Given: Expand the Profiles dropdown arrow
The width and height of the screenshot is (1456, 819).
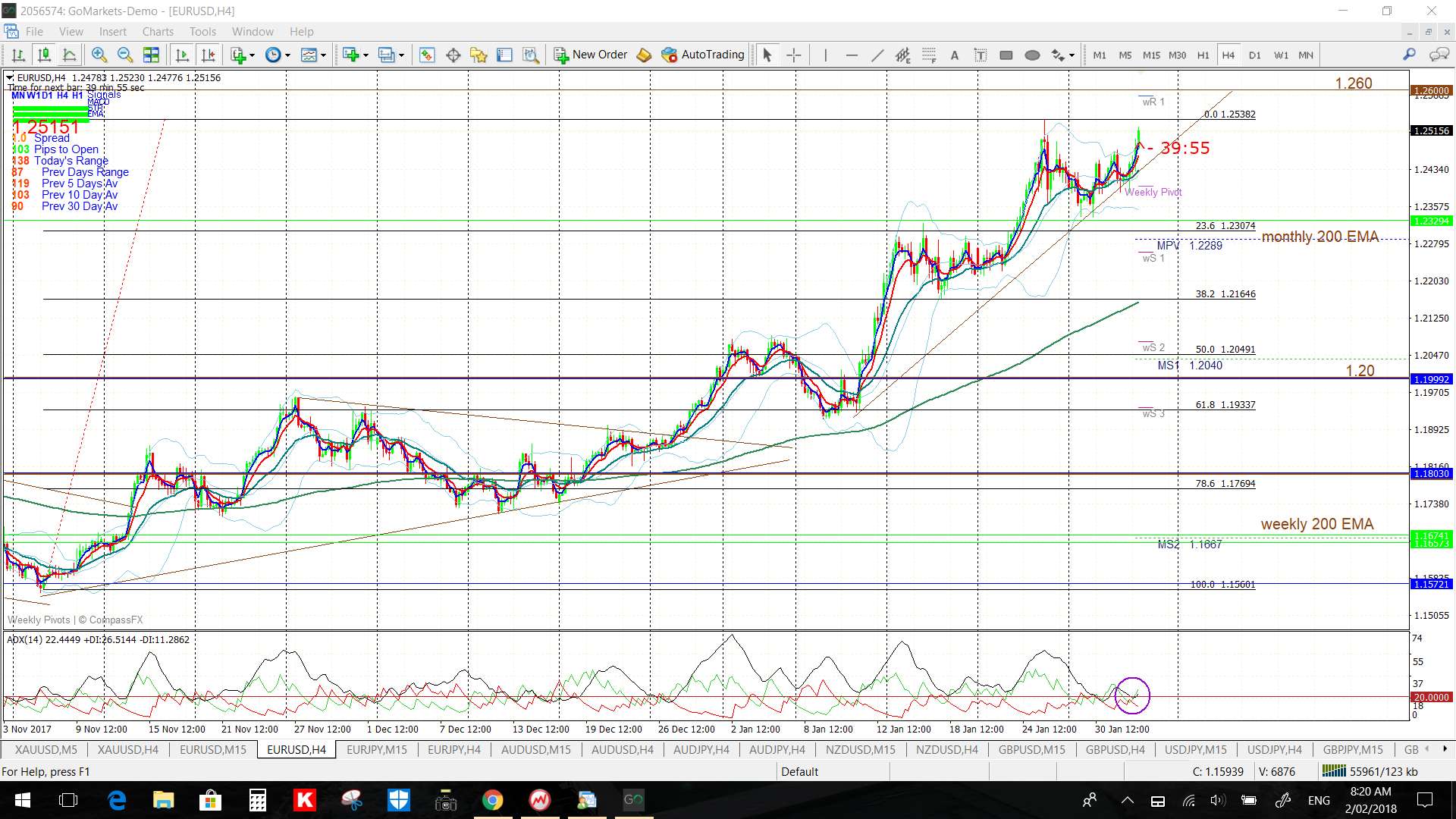Looking at the screenshot, I should pos(401,55).
